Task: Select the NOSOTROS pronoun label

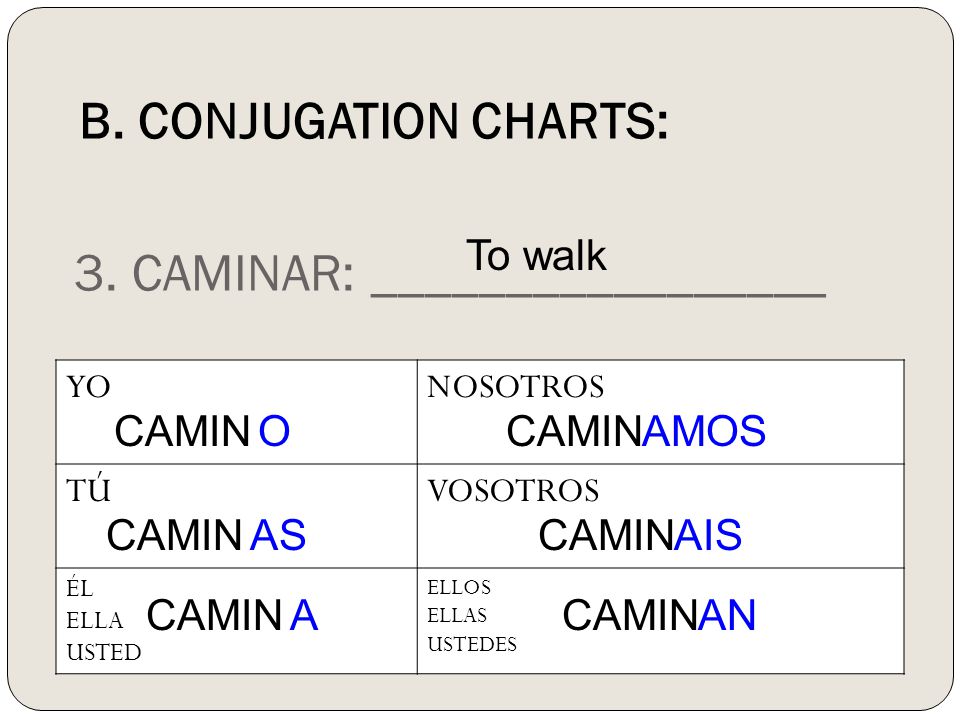Action: [x=516, y=387]
